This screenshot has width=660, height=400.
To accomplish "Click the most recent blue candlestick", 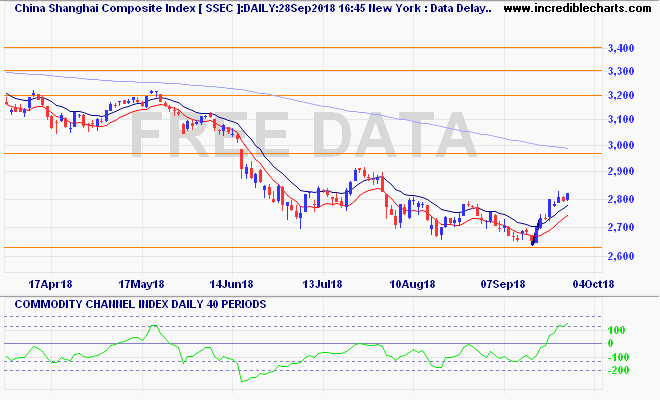I will (567, 196).
